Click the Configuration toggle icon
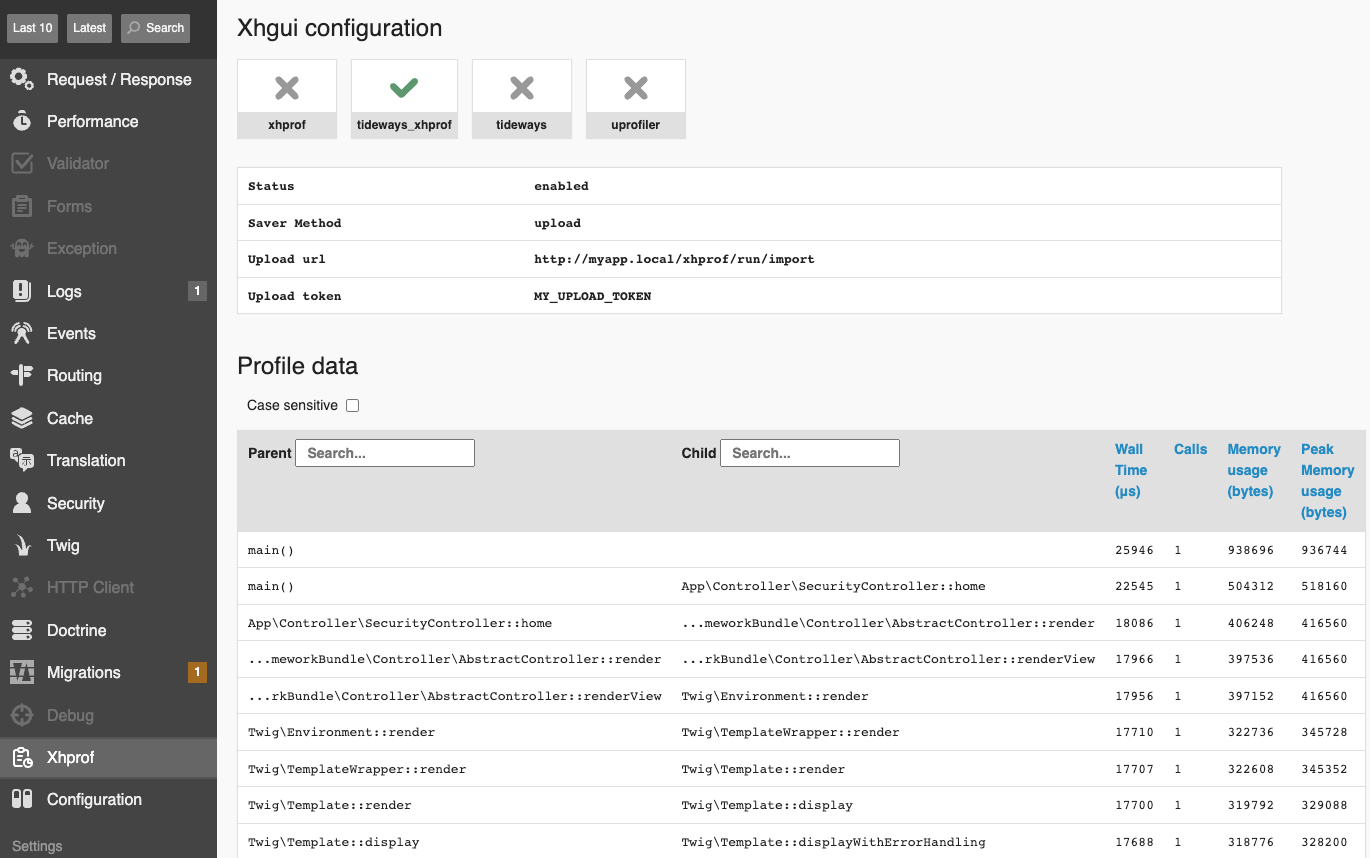This screenshot has height=858, width=1370. tap(22, 799)
